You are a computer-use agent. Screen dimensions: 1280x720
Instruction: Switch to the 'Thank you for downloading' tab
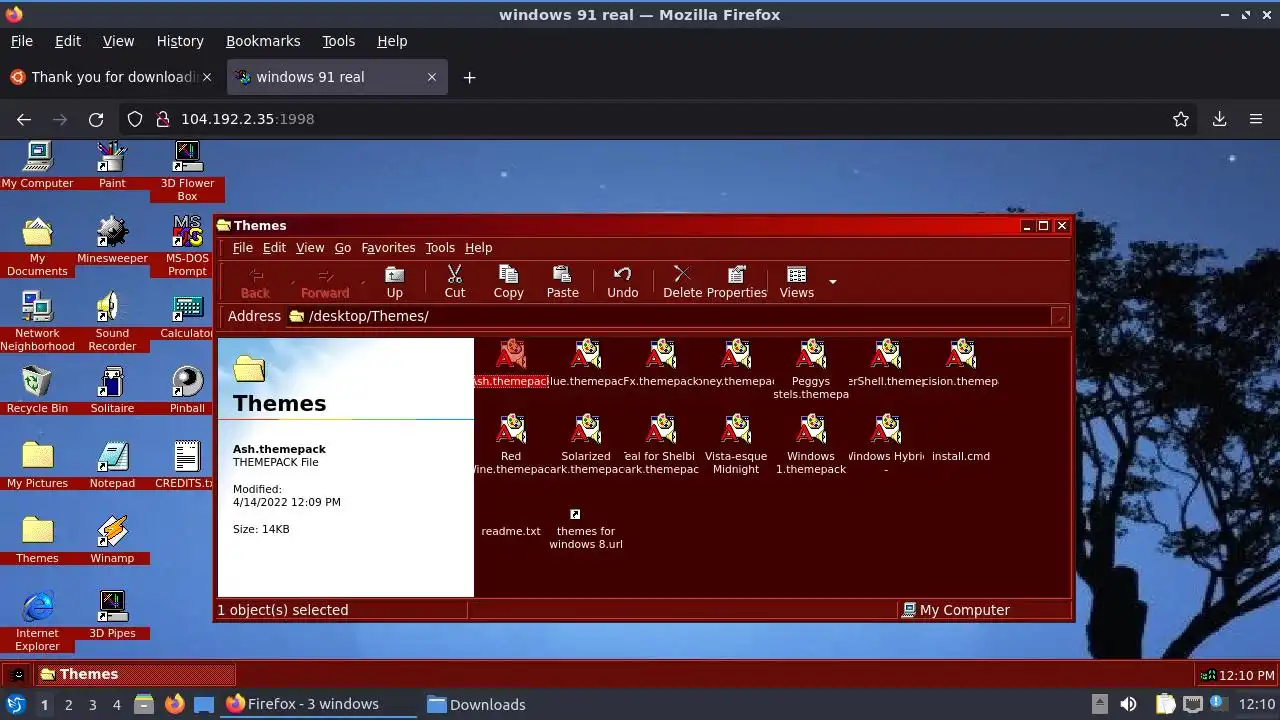[111, 77]
